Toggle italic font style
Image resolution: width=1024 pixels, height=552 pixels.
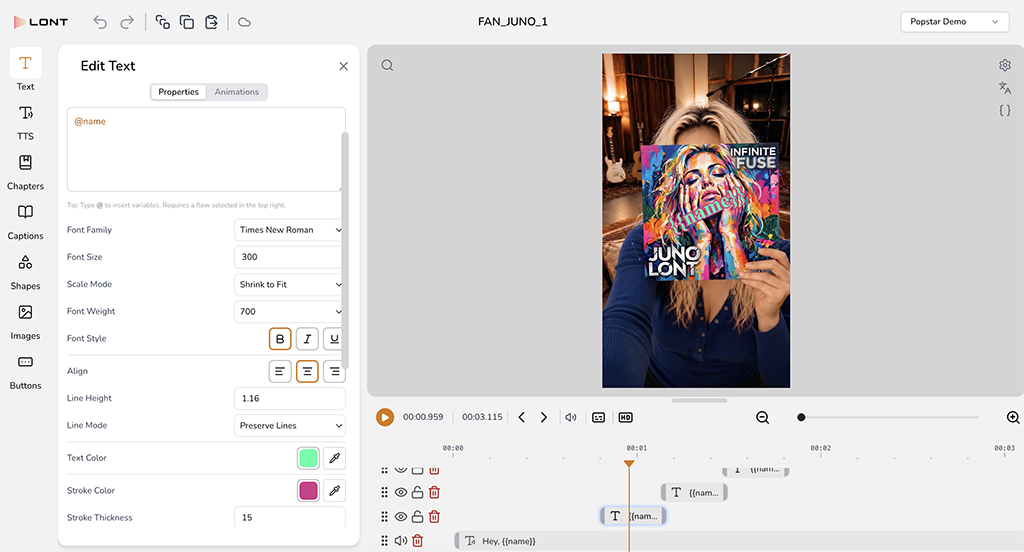(x=307, y=339)
